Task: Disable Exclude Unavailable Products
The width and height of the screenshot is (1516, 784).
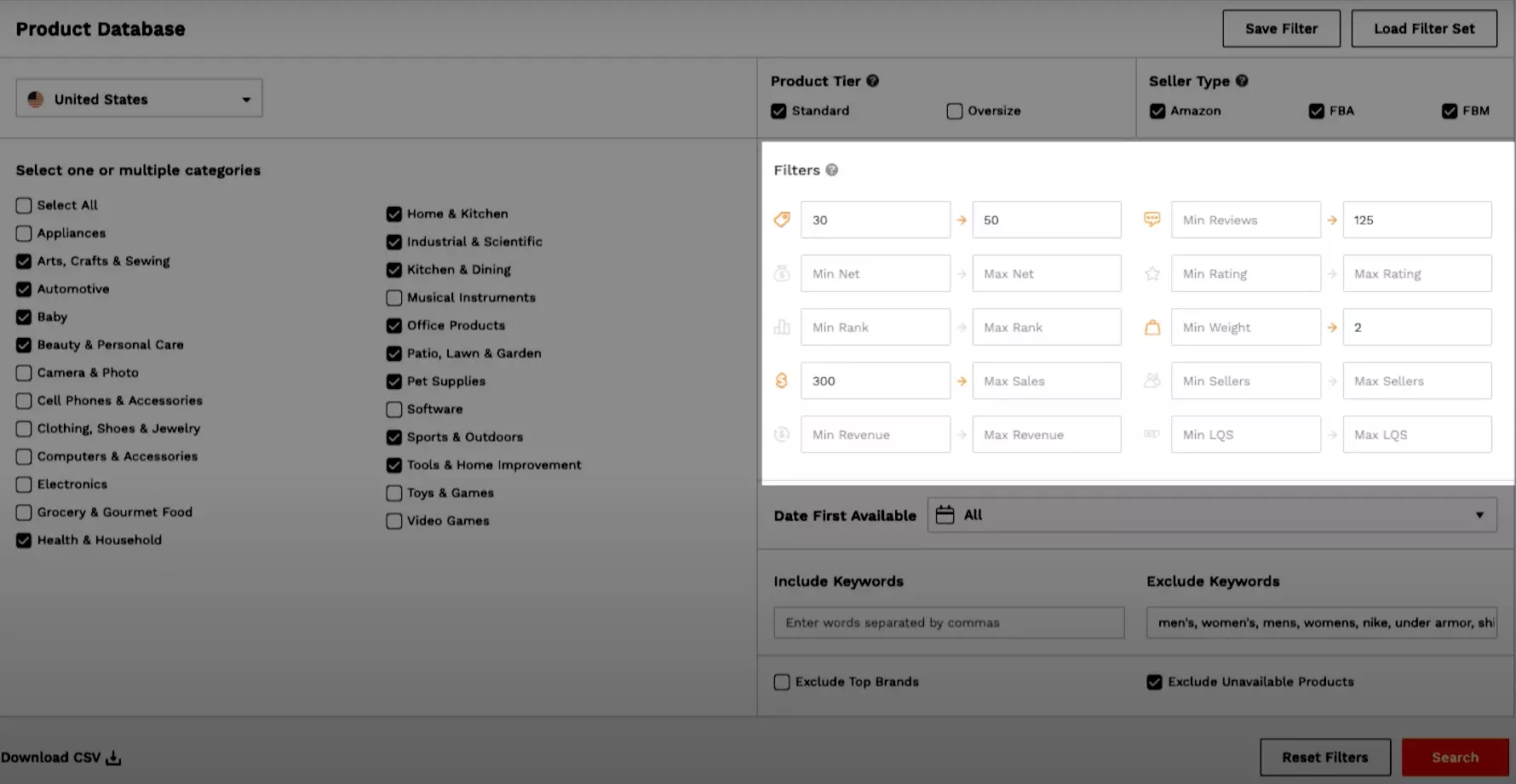Action: (x=1154, y=682)
